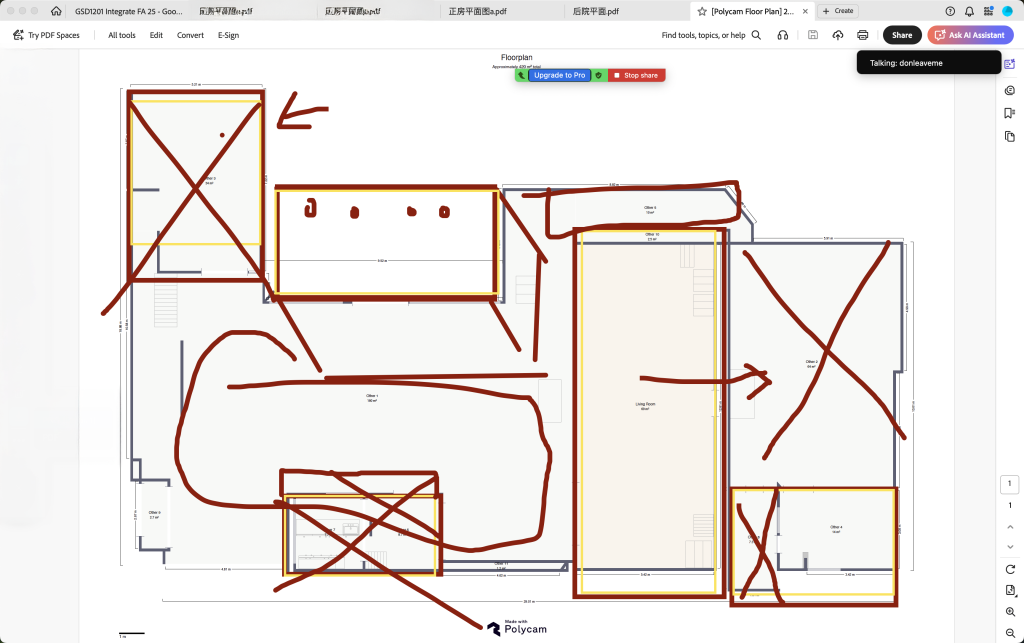The image size is (1024, 643).
Task: Click the search magnifier icon
Action: point(757,35)
